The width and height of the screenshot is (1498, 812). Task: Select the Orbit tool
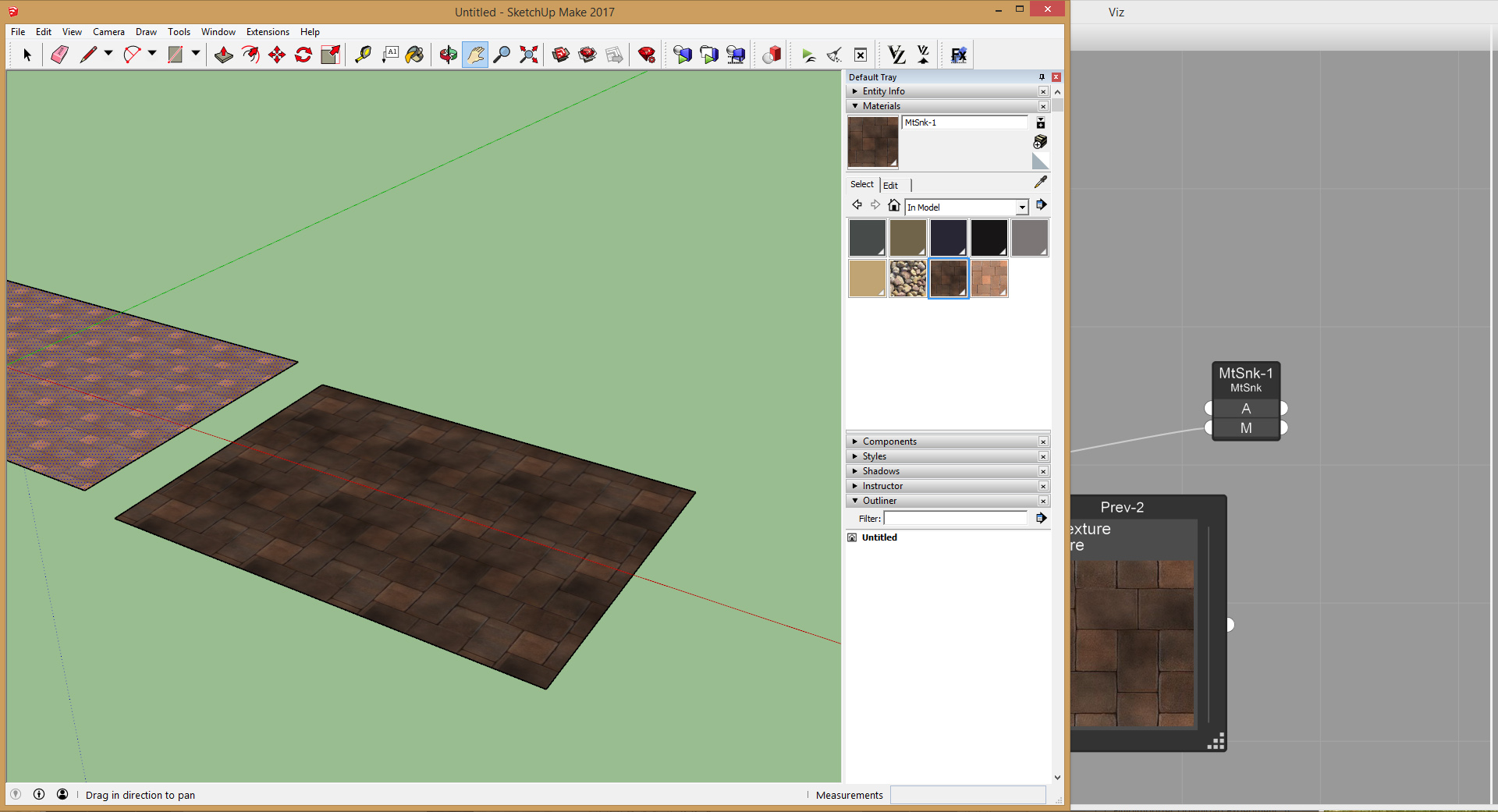(448, 55)
